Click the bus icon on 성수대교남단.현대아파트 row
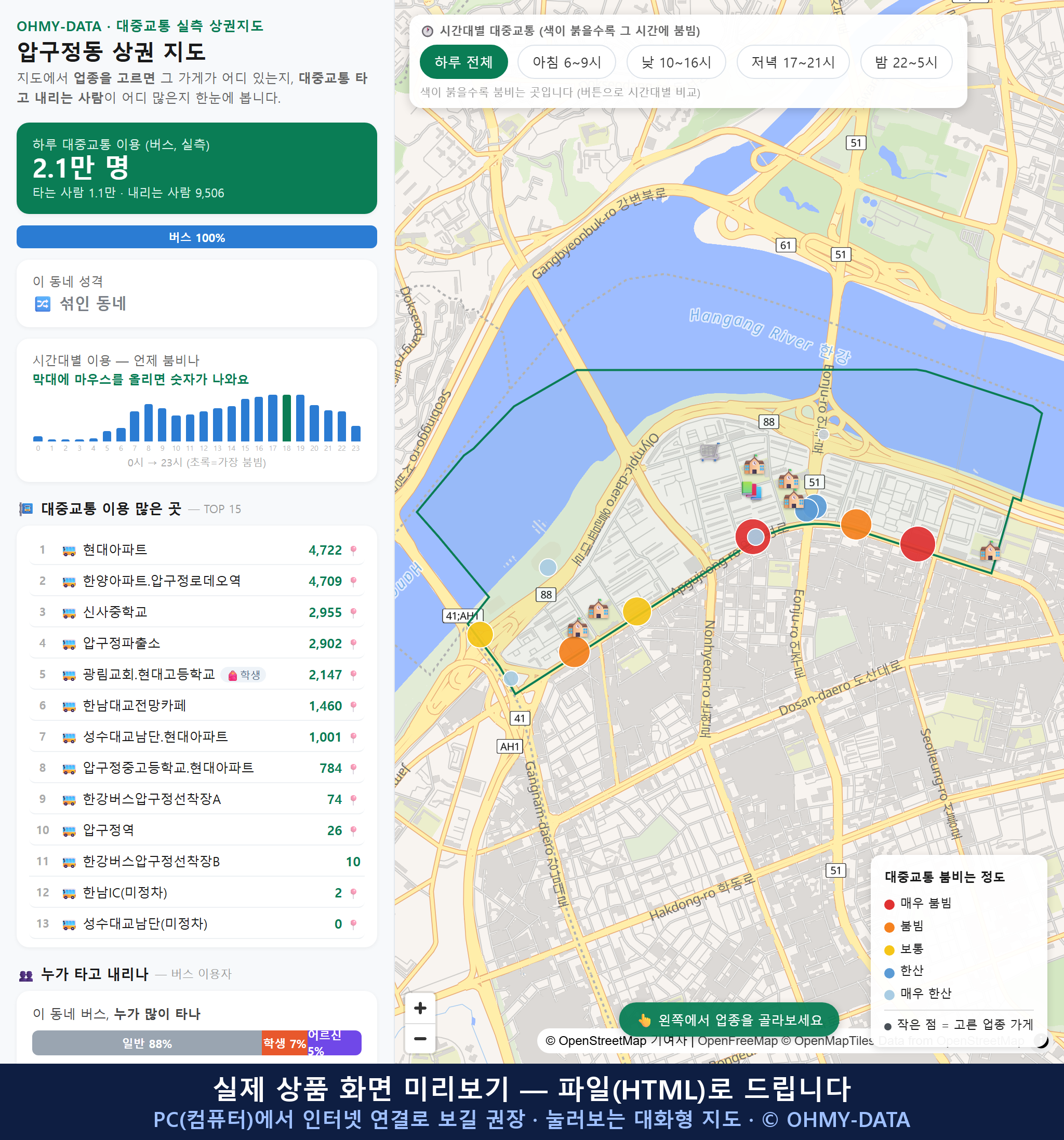Screen dimensions: 1064x1140 69,737
